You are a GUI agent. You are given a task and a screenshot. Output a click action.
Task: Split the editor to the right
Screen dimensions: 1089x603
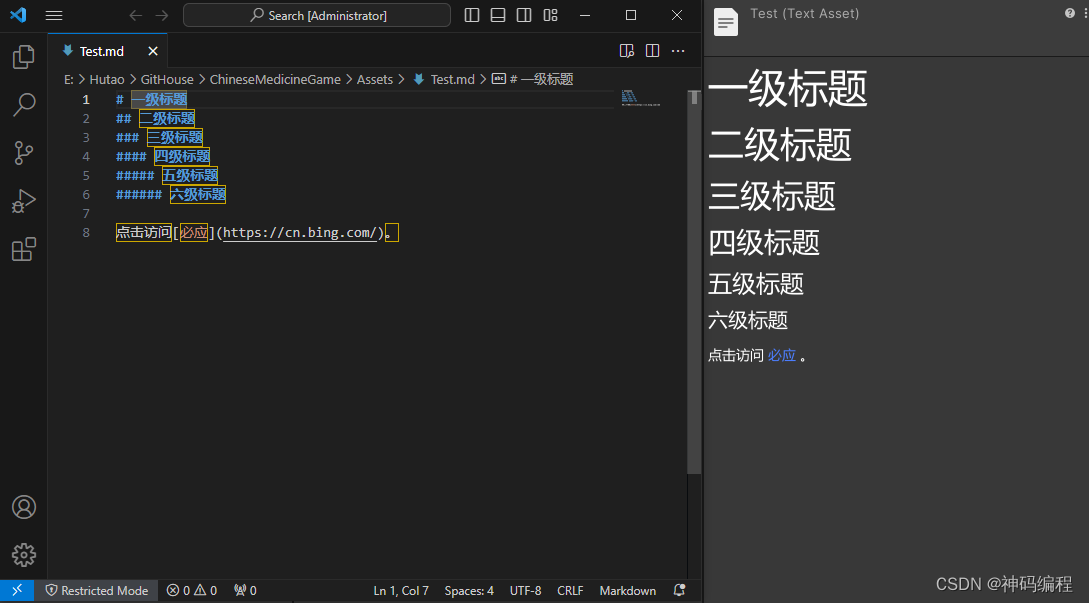[x=652, y=51]
